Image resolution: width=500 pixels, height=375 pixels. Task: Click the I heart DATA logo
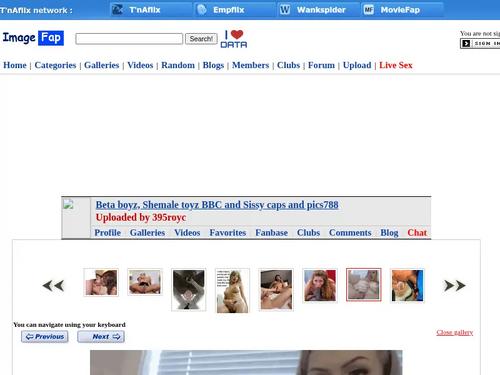pyautogui.click(x=234, y=39)
